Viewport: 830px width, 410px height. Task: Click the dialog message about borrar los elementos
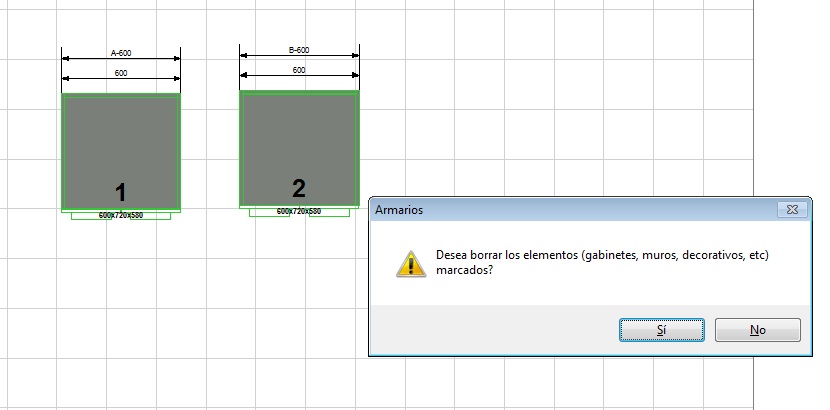(602, 262)
